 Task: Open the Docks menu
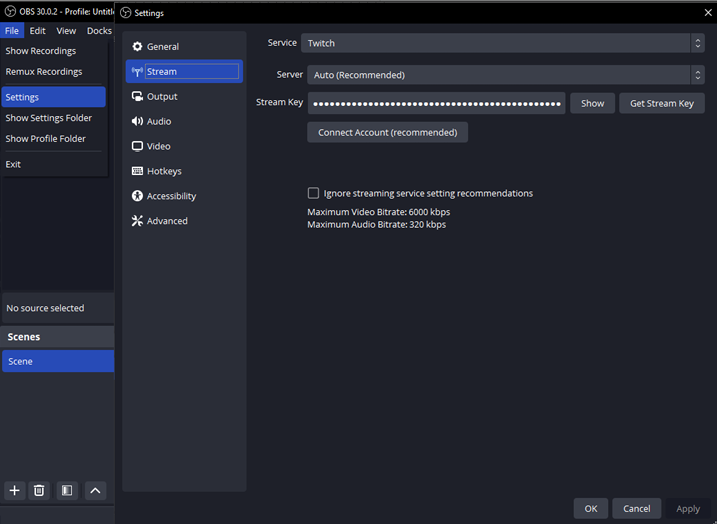coord(99,31)
